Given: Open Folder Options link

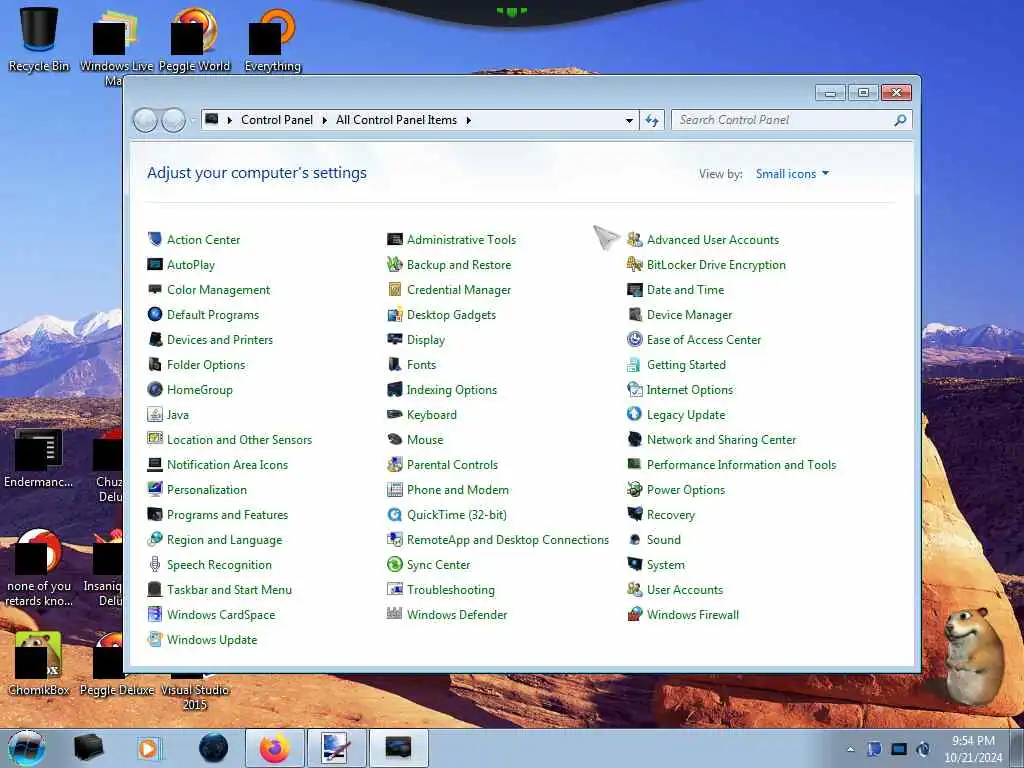Looking at the screenshot, I should pyautogui.click(x=206, y=364).
